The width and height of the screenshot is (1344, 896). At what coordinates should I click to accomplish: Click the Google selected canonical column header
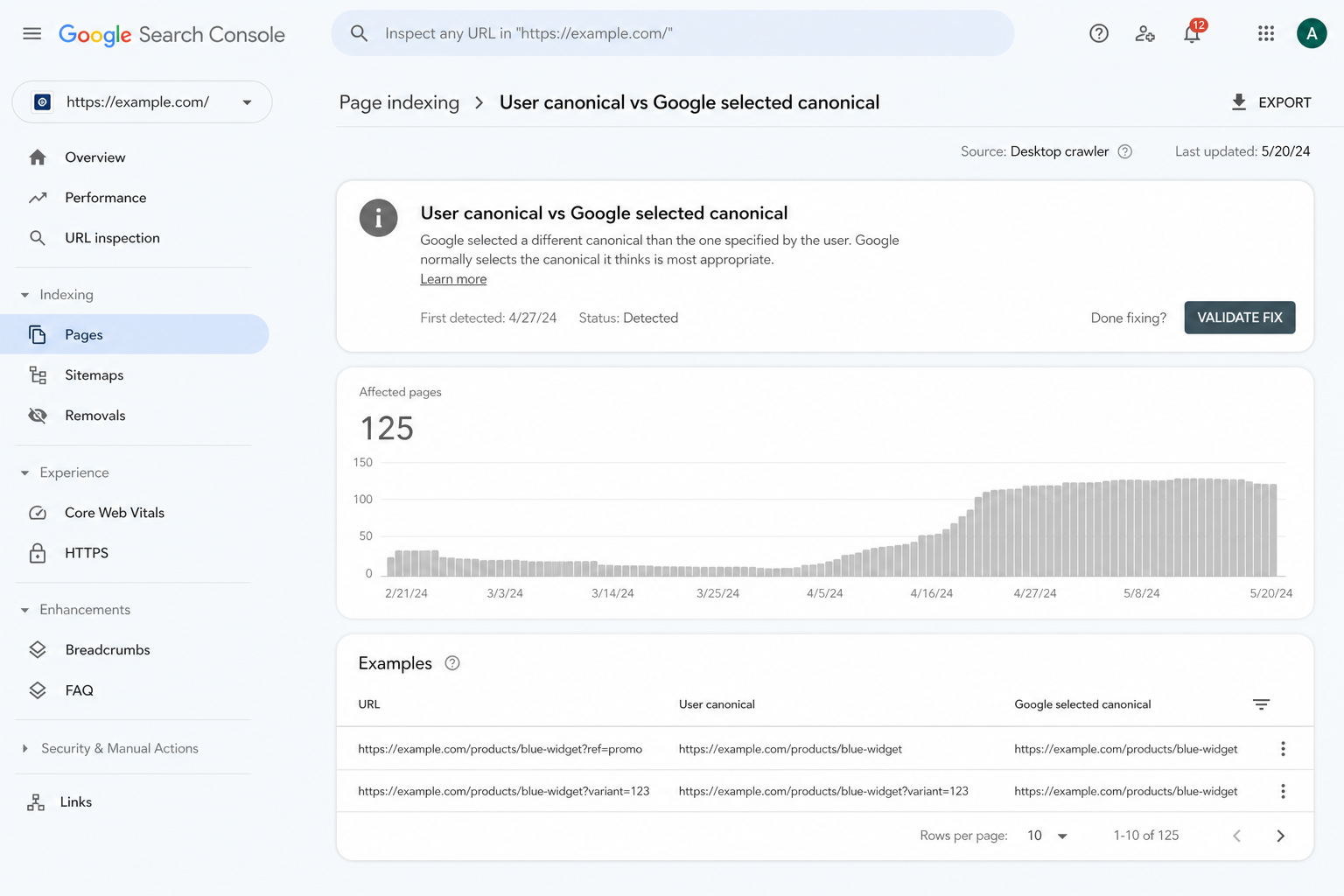point(1082,704)
